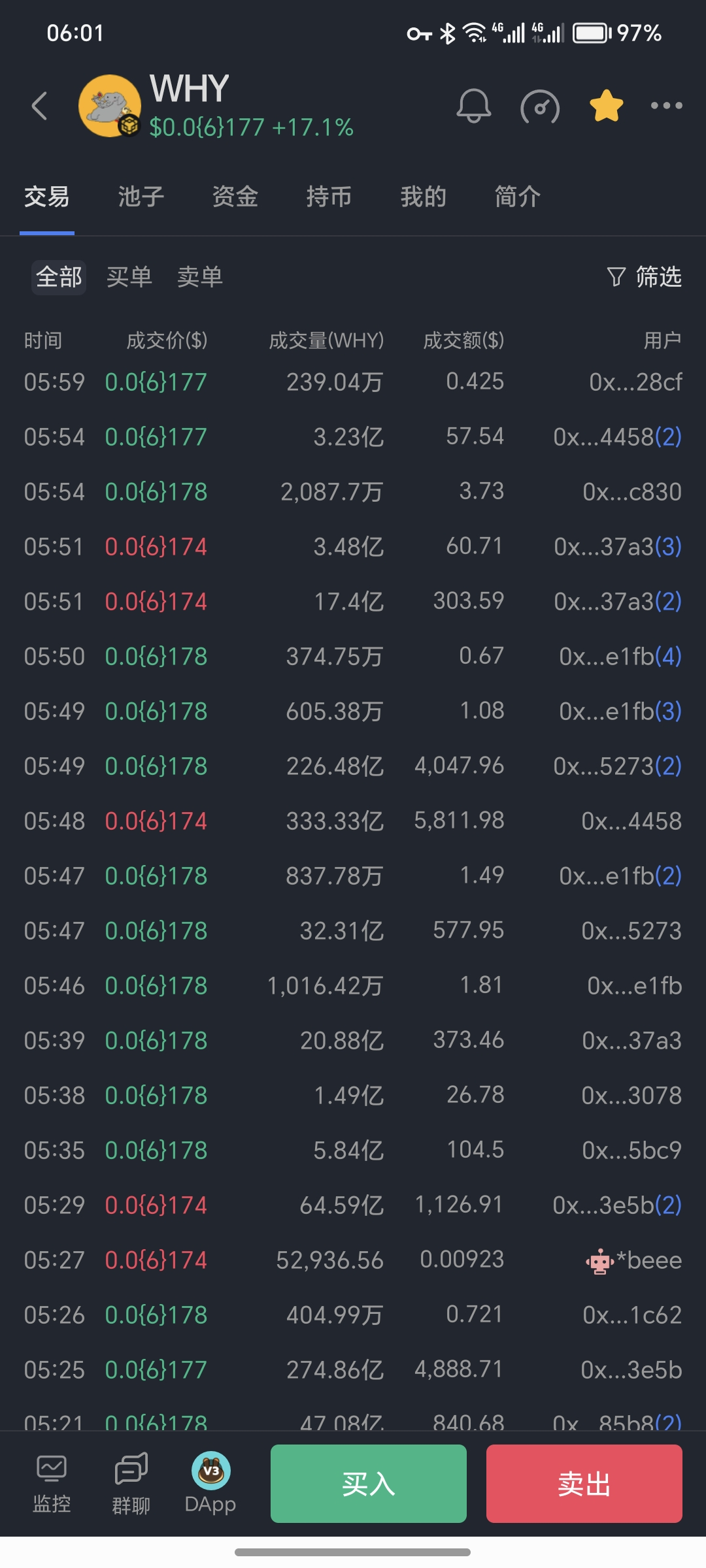Screen dimensions: 706x1568
Task: Tap volume 1,016.42万
Action: tap(326, 985)
